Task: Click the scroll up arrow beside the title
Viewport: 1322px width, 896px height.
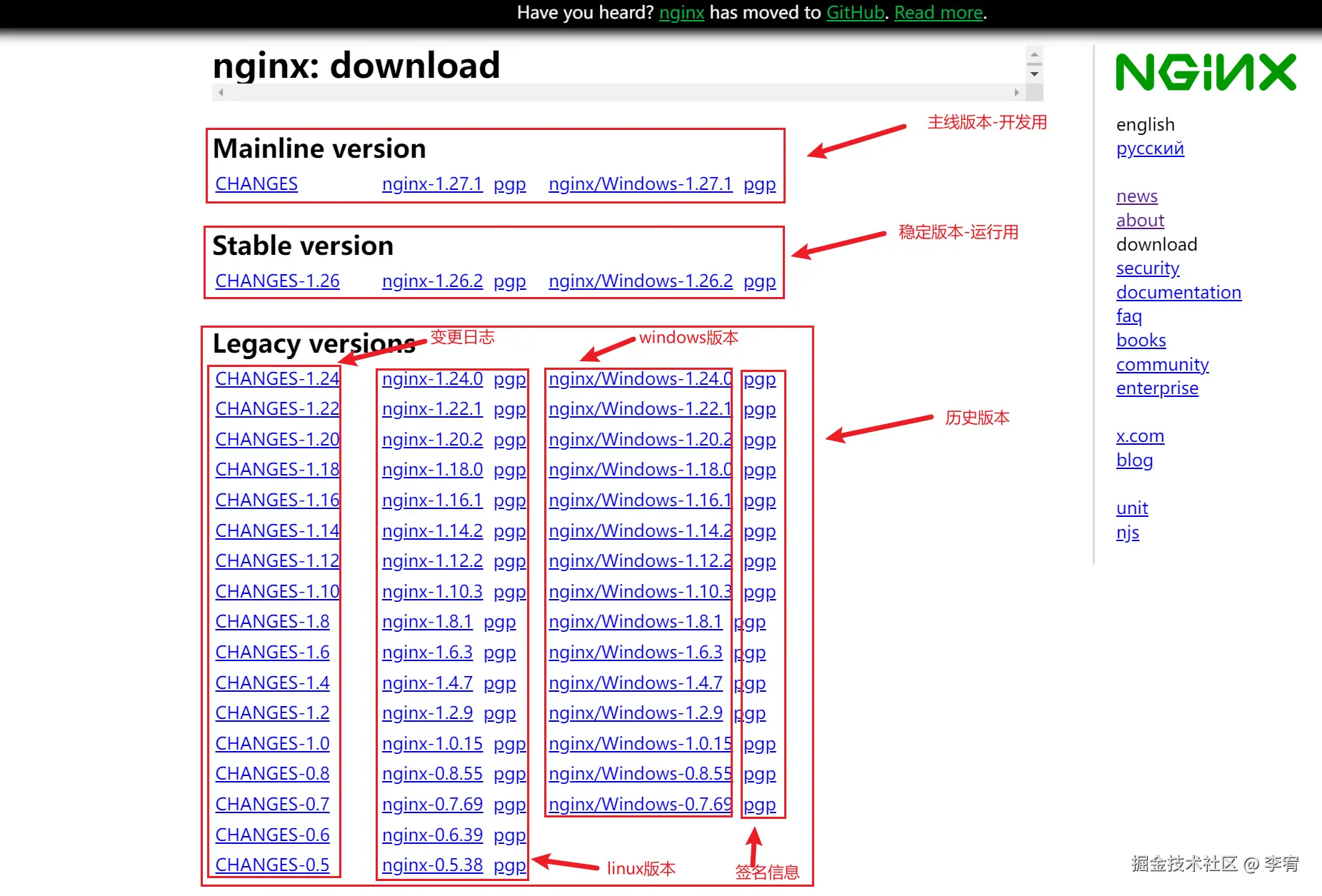Action: (x=1034, y=55)
